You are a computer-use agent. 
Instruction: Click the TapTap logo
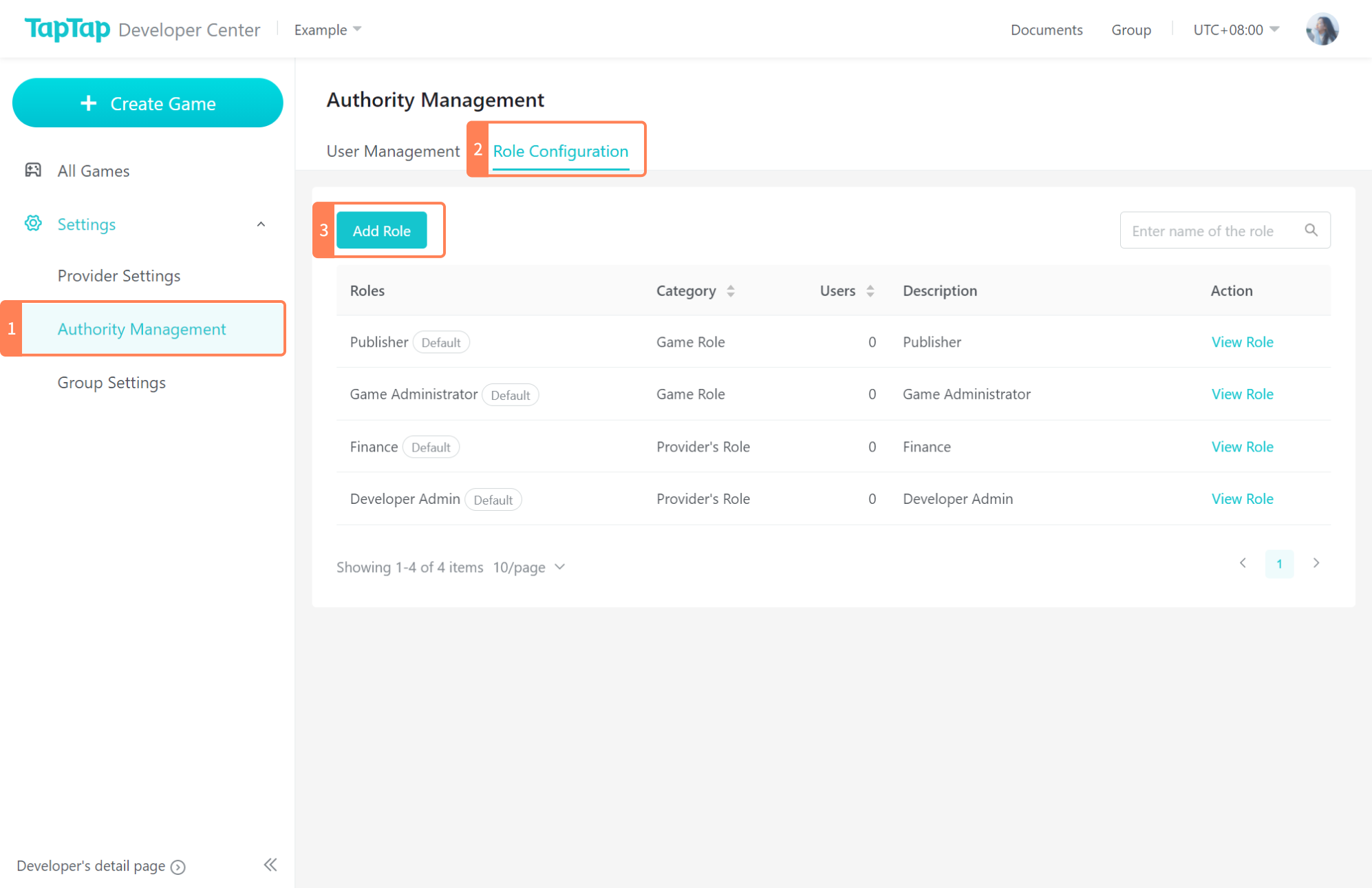click(x=67, y=29)
